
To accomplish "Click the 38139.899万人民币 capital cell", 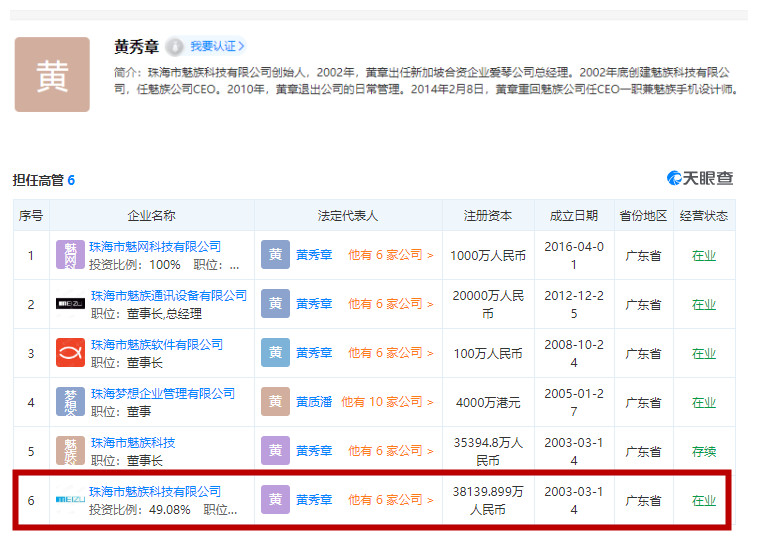I will [488, 500].
